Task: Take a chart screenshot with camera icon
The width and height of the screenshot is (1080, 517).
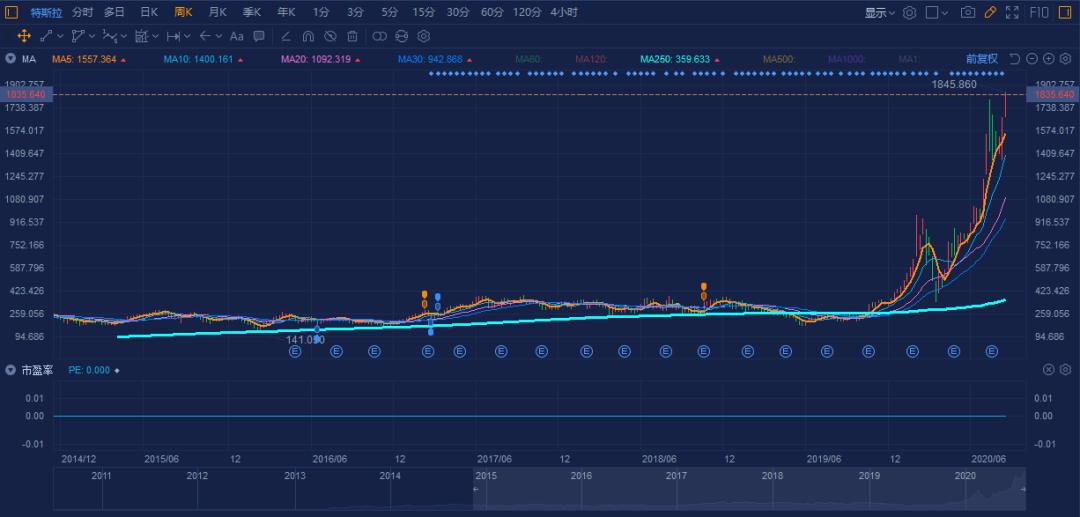Action: click(x=967, y=13)
